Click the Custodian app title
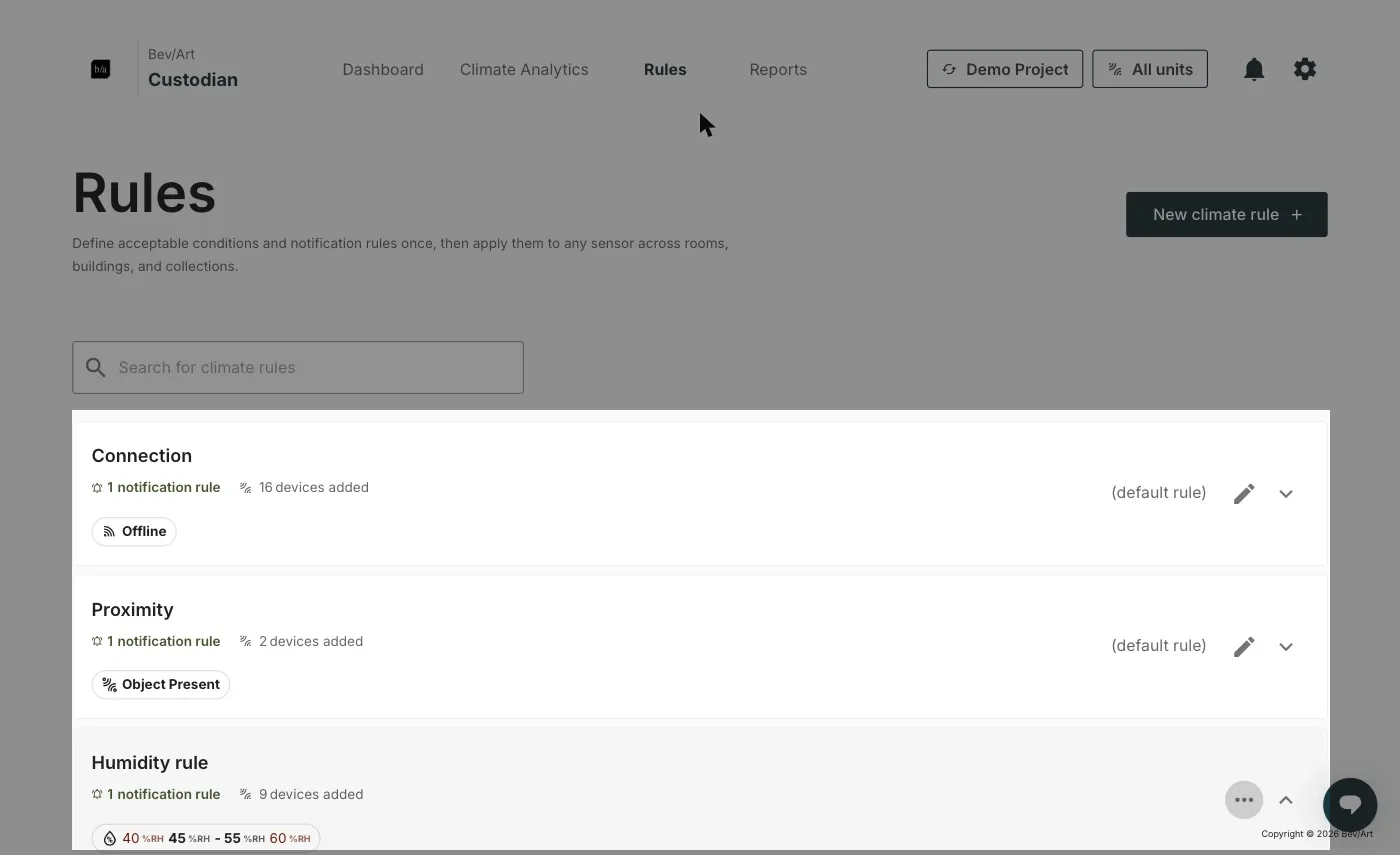Viewport: 1400px width, 855px height. (x=193, y=80)
